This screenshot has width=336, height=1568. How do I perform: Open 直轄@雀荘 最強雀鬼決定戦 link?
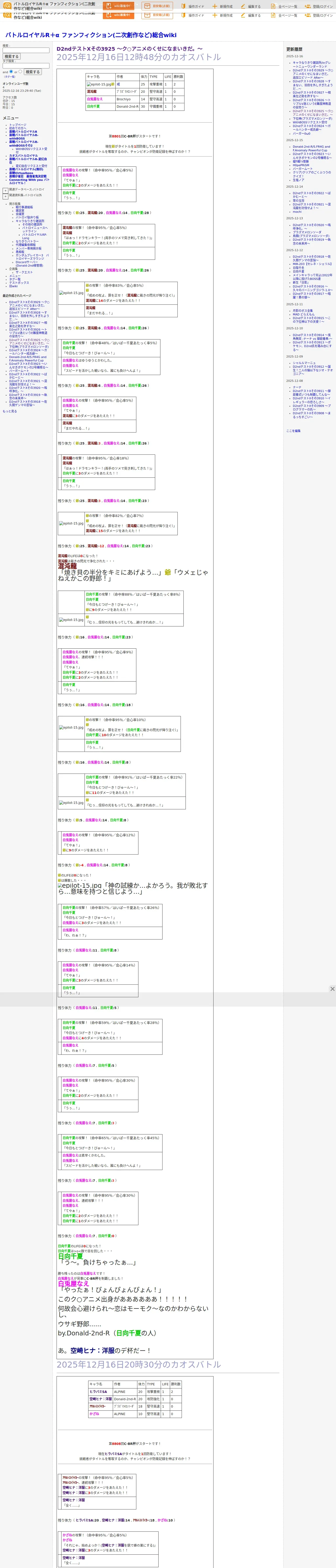(x=27, y=176)
